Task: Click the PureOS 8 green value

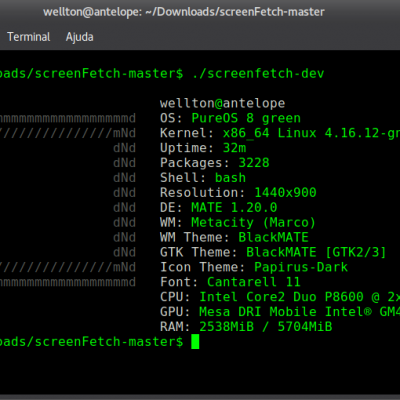Action: [246, 118]
